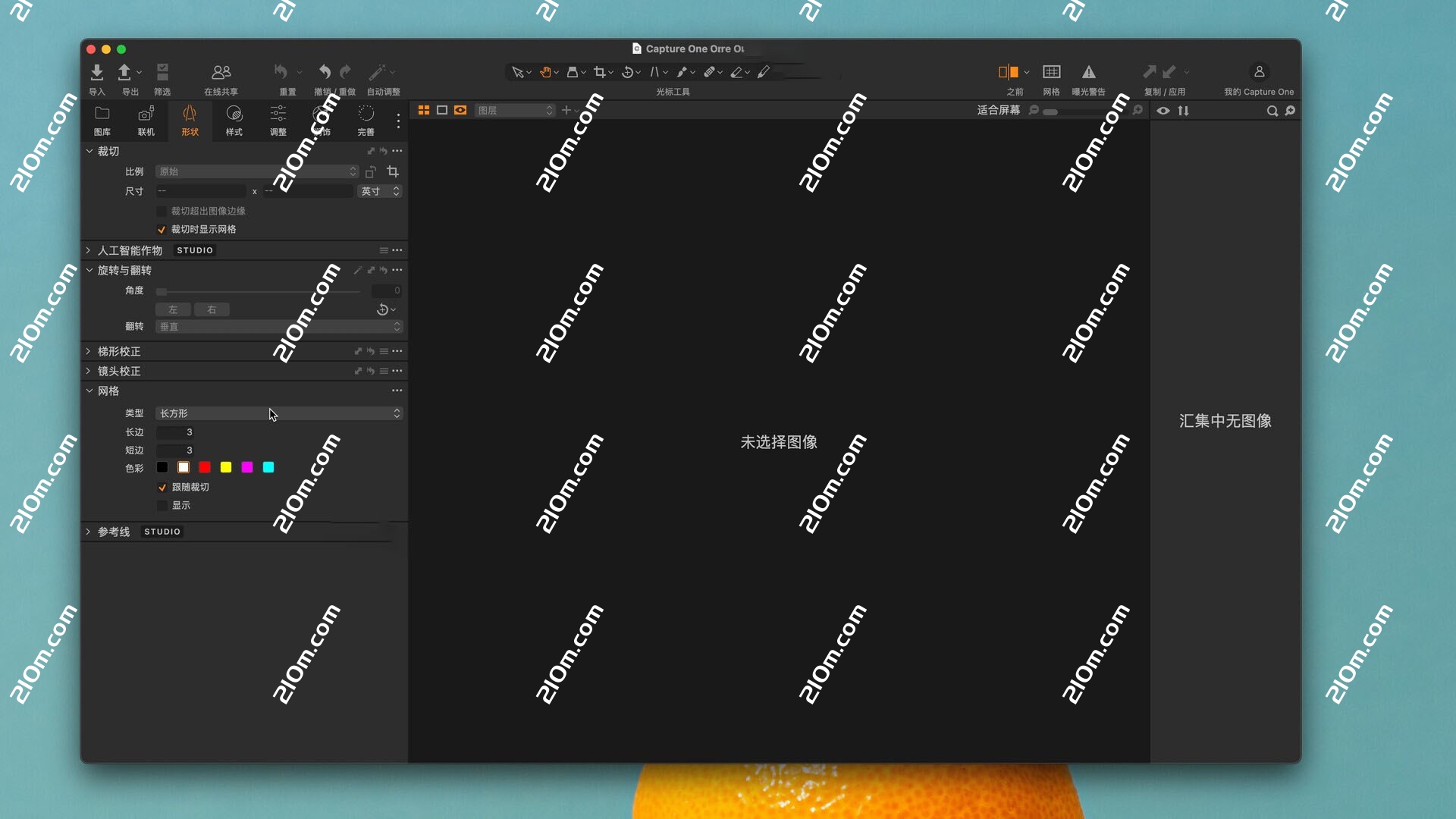Switch to Tether (联机) tool tab
This screenshot has width=1456, height=819.
146,121
